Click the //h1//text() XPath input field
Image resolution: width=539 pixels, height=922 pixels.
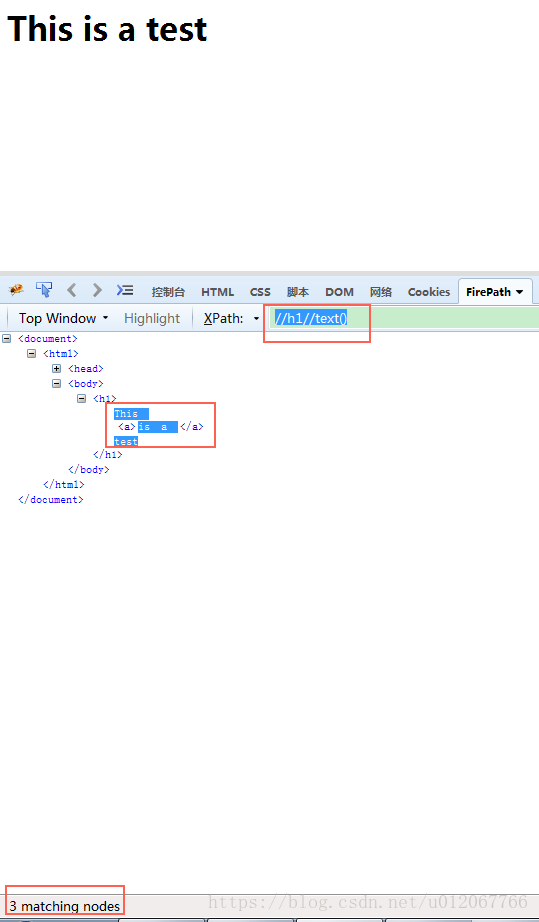(403, 318)
